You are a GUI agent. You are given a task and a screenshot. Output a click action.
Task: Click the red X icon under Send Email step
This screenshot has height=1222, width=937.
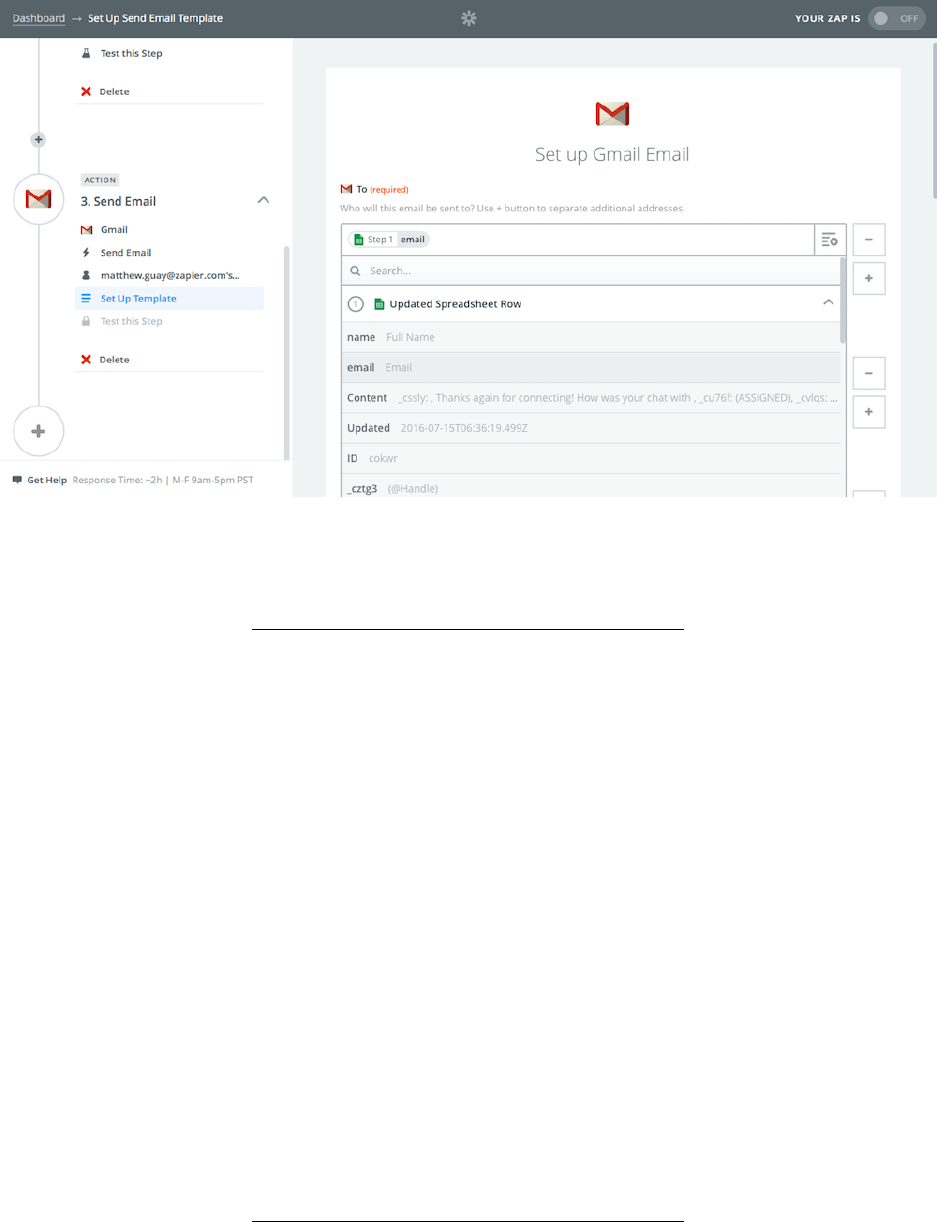86,359
